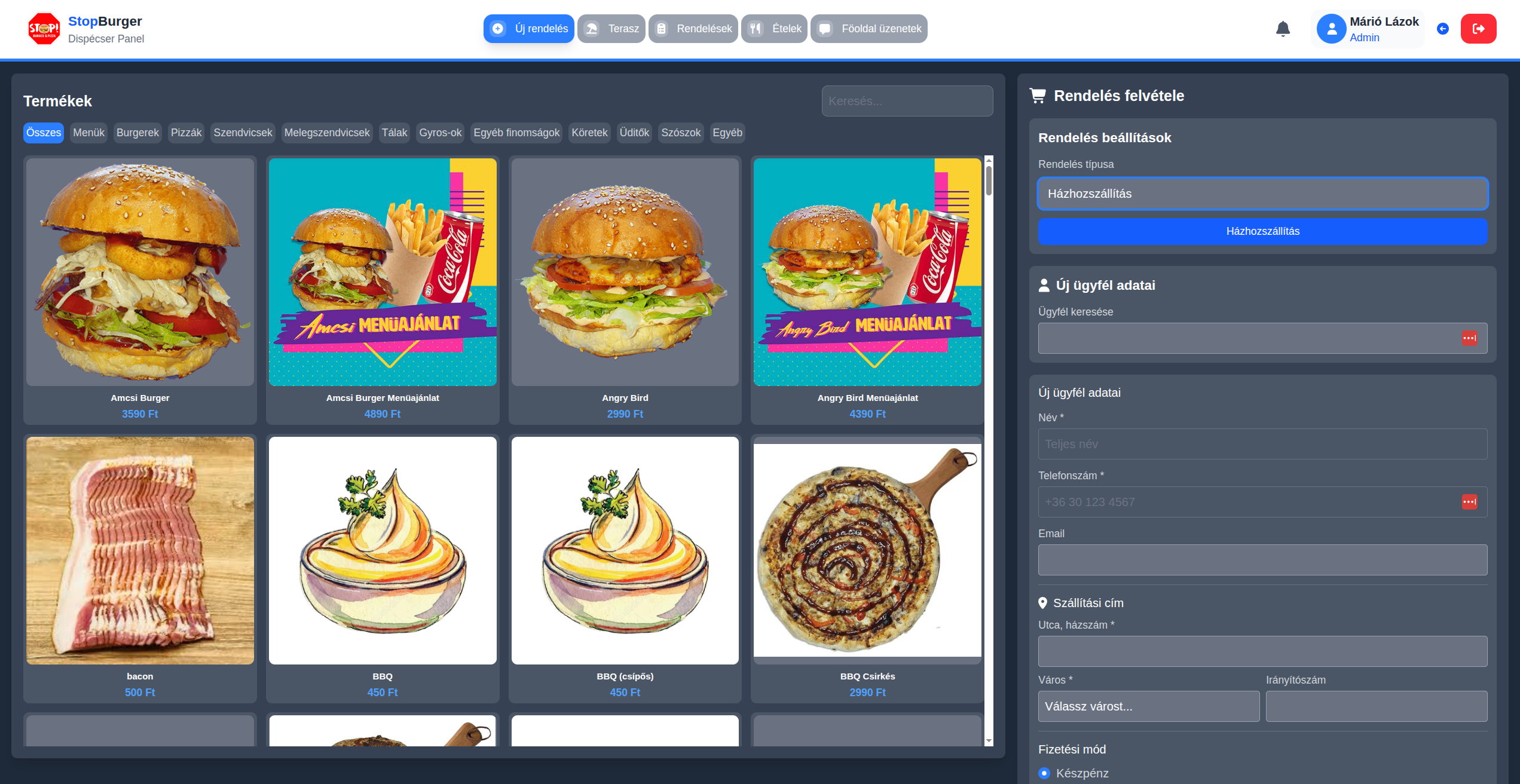Image resolution: width=1520 pixels, height=784 pixels.
Task: Click red icon in Telefonszám field
Action: click(1469, 502)
